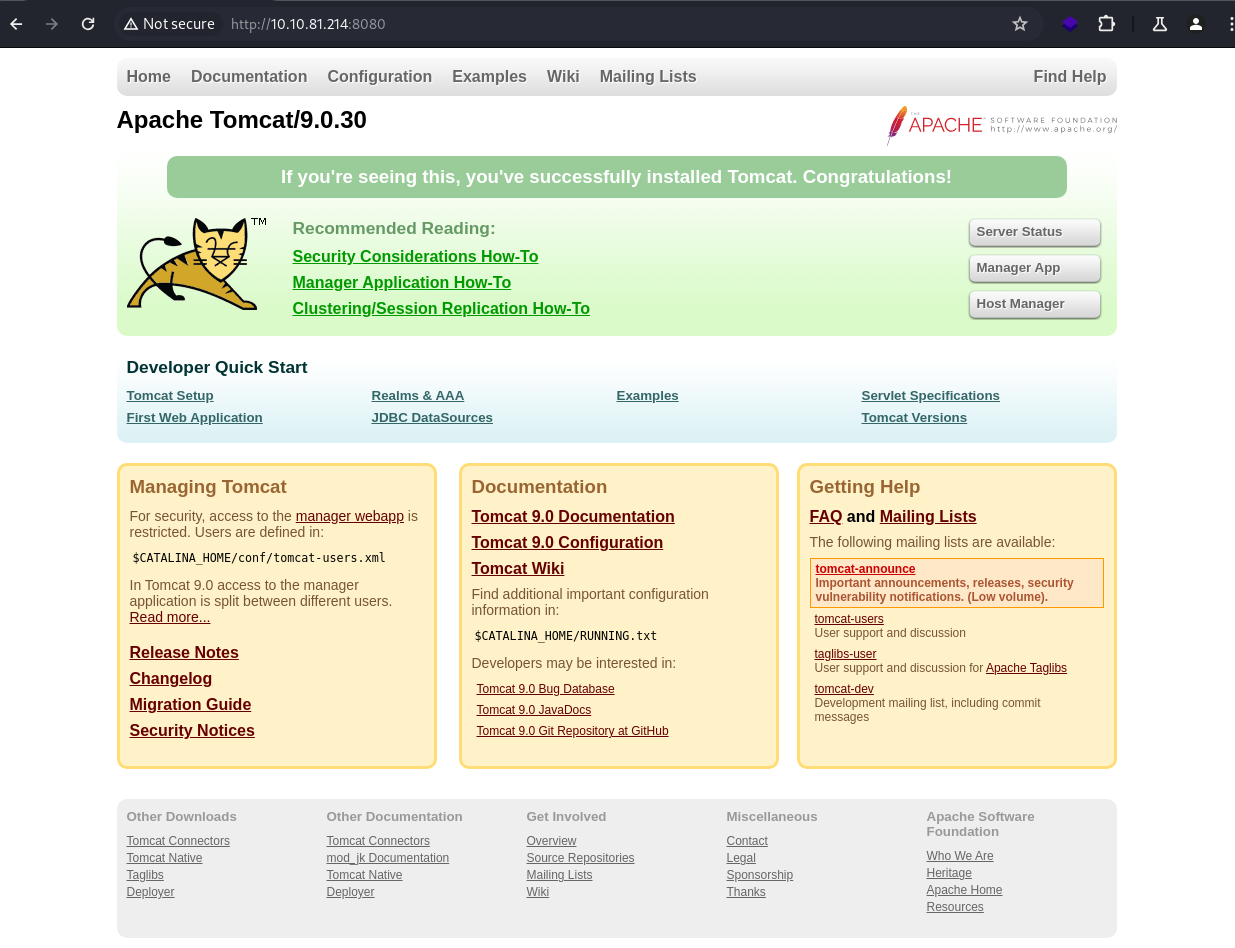Click the "$CATALINA_HOME/RUNNING.txt" path text
Image resolution: width=1235 pixels, height=948 pixels.
click(566, 636)
